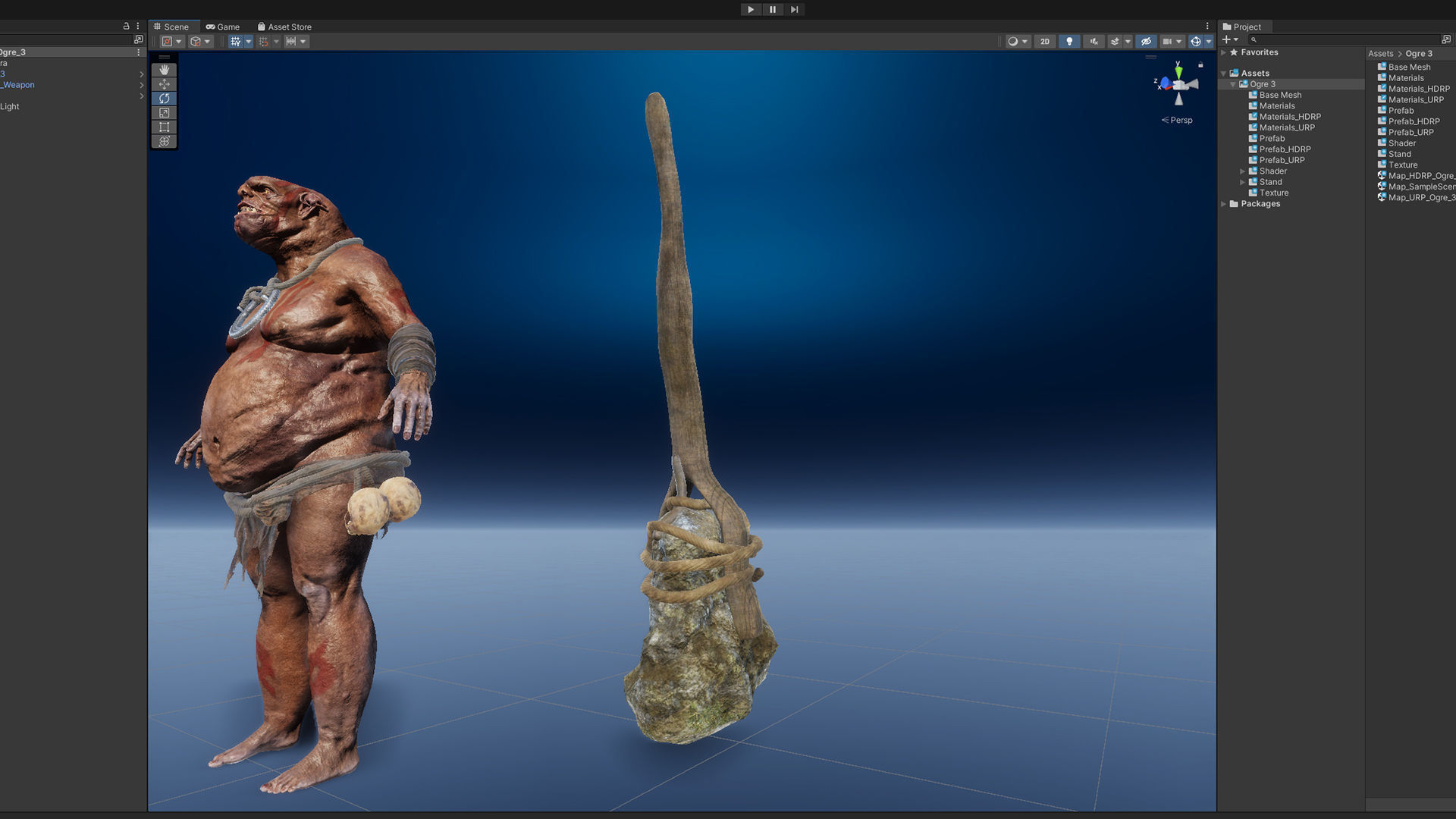Click the Play button

click(x=751, y=10)
